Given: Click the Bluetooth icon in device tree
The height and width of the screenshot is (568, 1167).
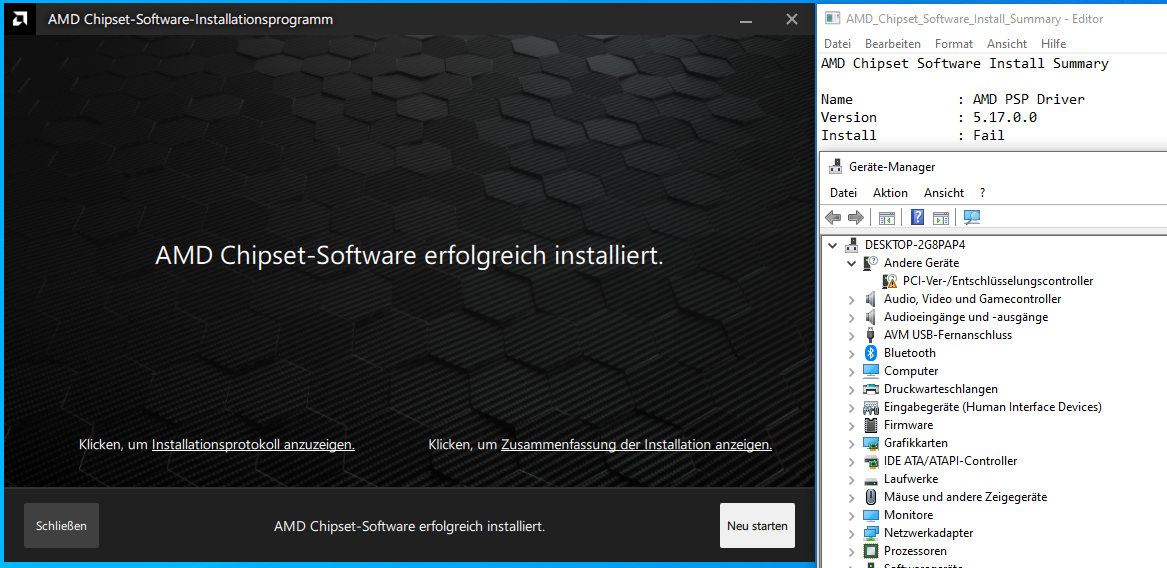Looking at the screenshot, I should [x=871, y=353].
